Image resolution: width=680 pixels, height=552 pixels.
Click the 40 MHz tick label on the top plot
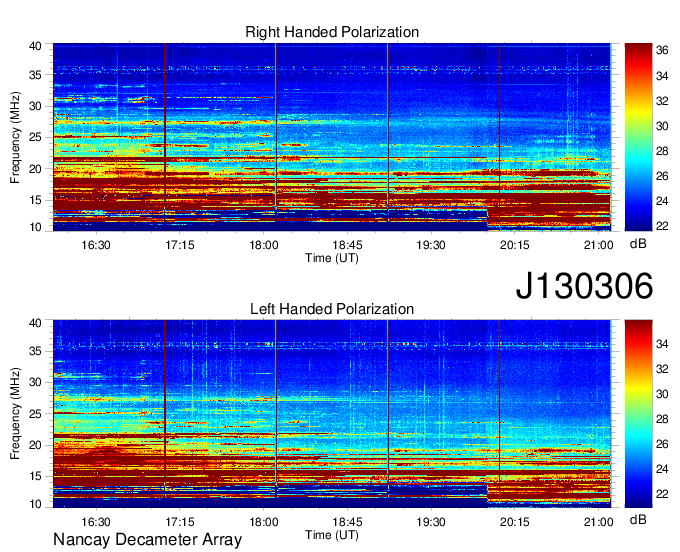coord(36,46)
